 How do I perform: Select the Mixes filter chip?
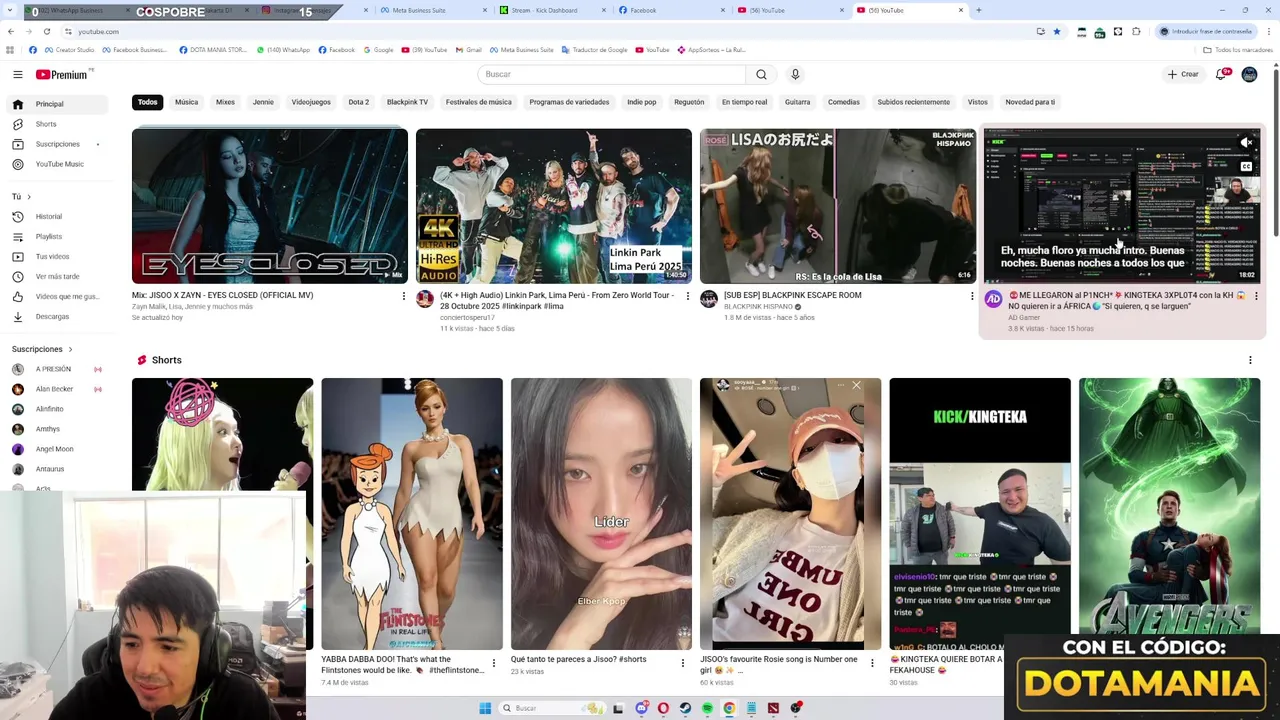[x=225, y=102]
